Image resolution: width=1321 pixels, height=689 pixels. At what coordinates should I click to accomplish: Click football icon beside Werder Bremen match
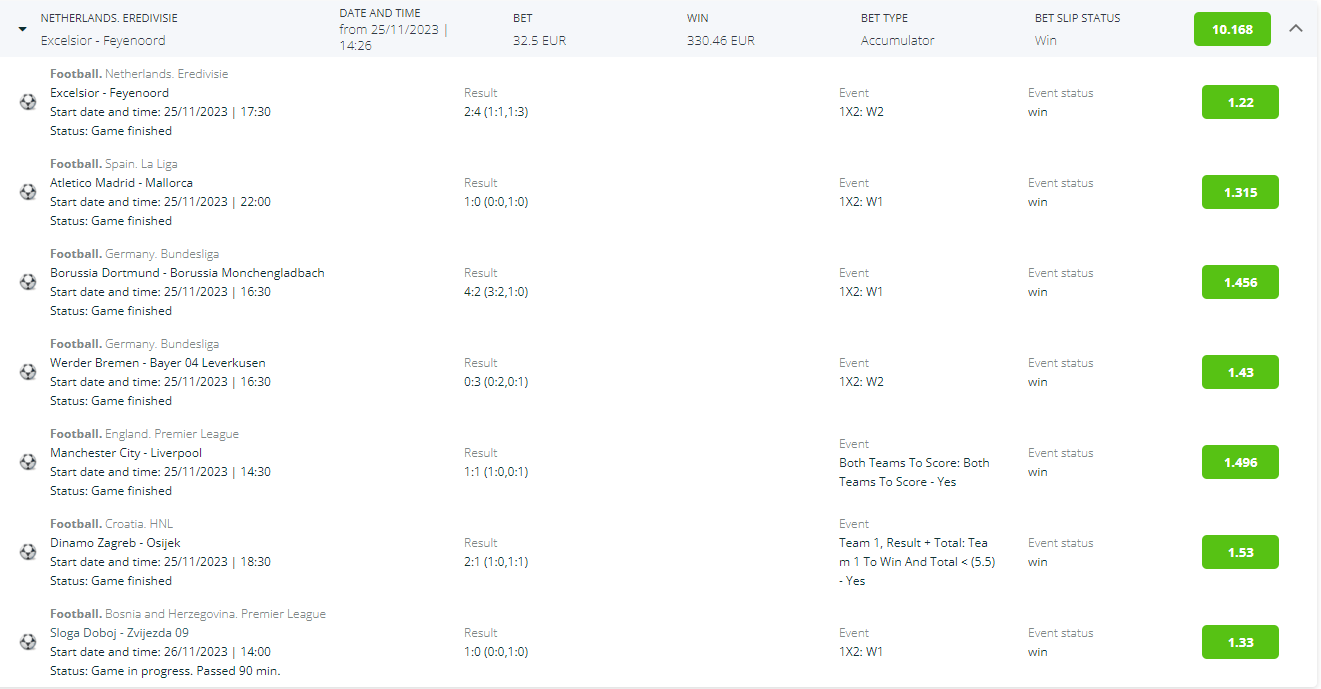click(28, 372)
